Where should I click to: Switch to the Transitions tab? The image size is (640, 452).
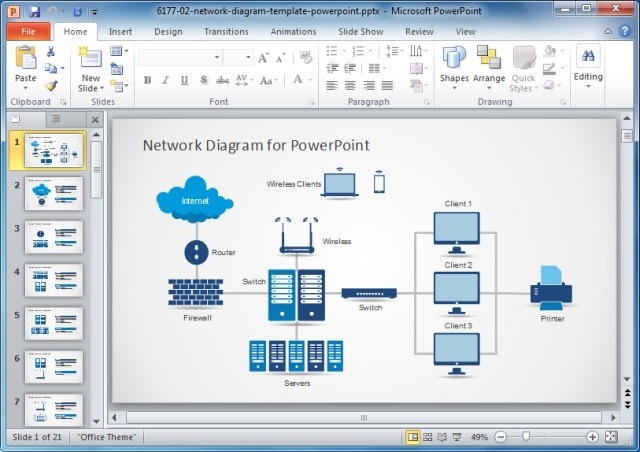(226, 31)
